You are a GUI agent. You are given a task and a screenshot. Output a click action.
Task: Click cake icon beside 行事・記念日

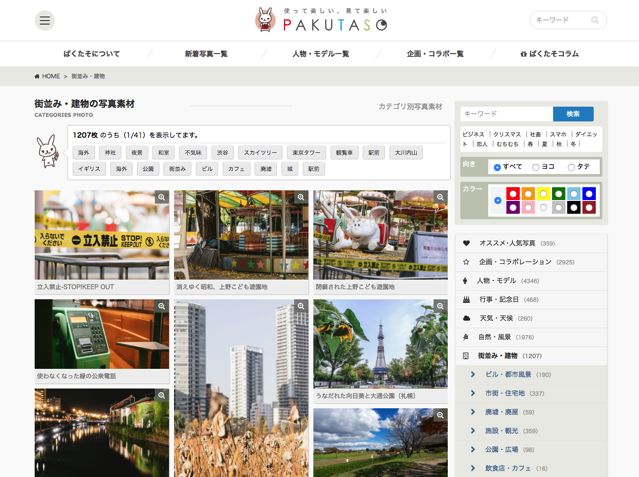466,300
